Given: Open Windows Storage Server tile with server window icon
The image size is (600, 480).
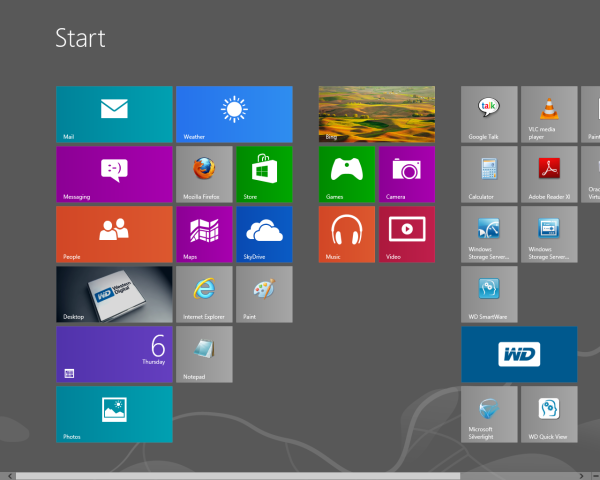Looking at the screenshot, I should pos(549,234).
